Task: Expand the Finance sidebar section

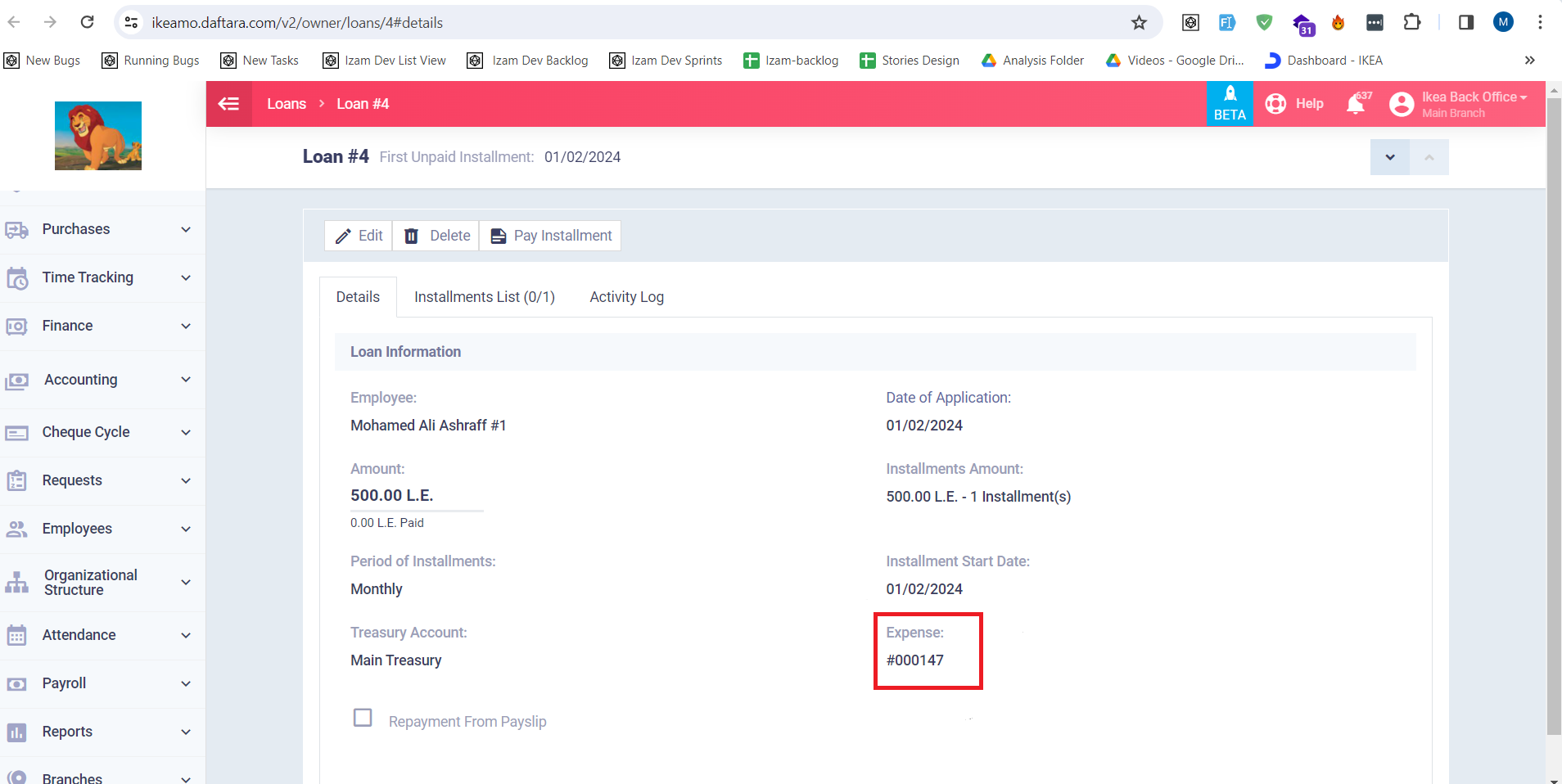Action: point(98,326)
